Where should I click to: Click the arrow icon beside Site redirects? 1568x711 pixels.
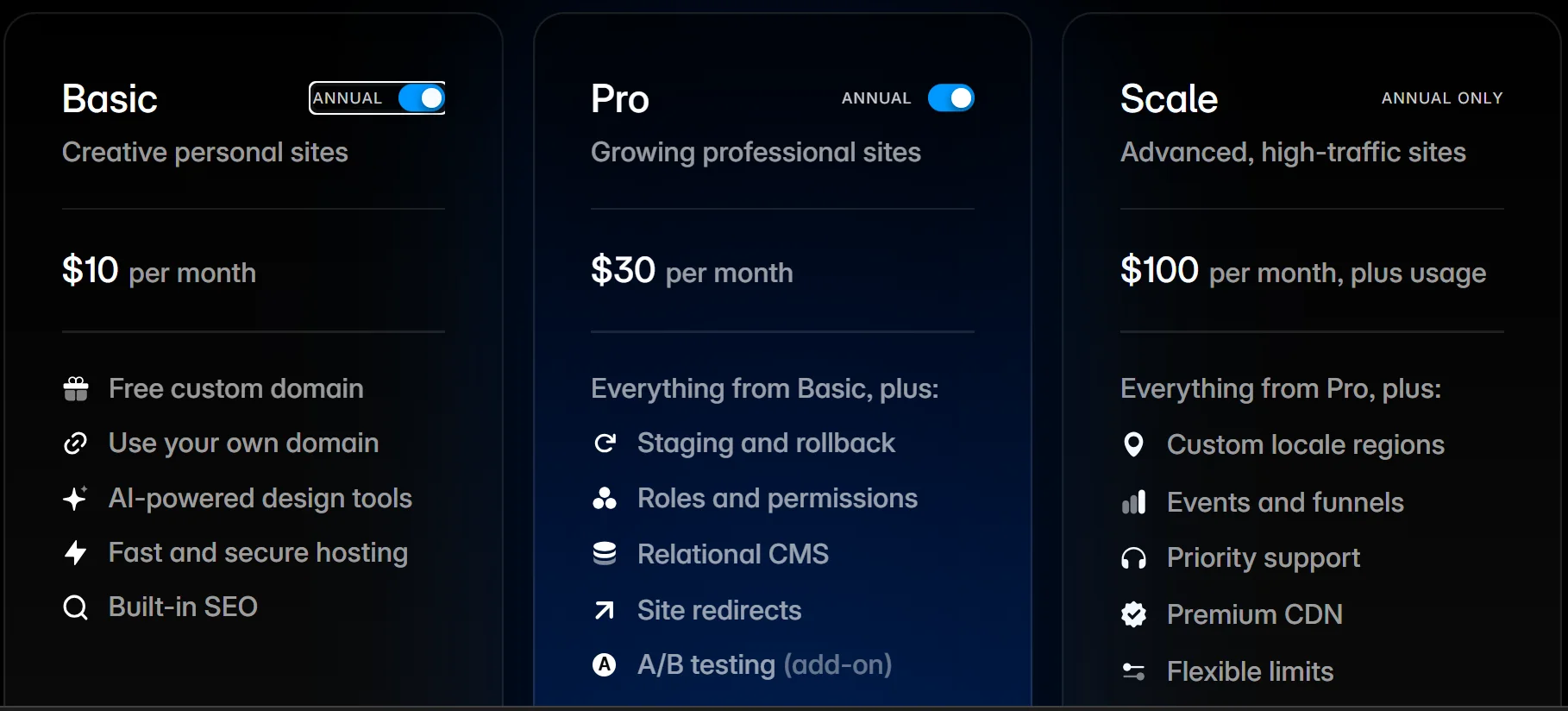[605, 611]
